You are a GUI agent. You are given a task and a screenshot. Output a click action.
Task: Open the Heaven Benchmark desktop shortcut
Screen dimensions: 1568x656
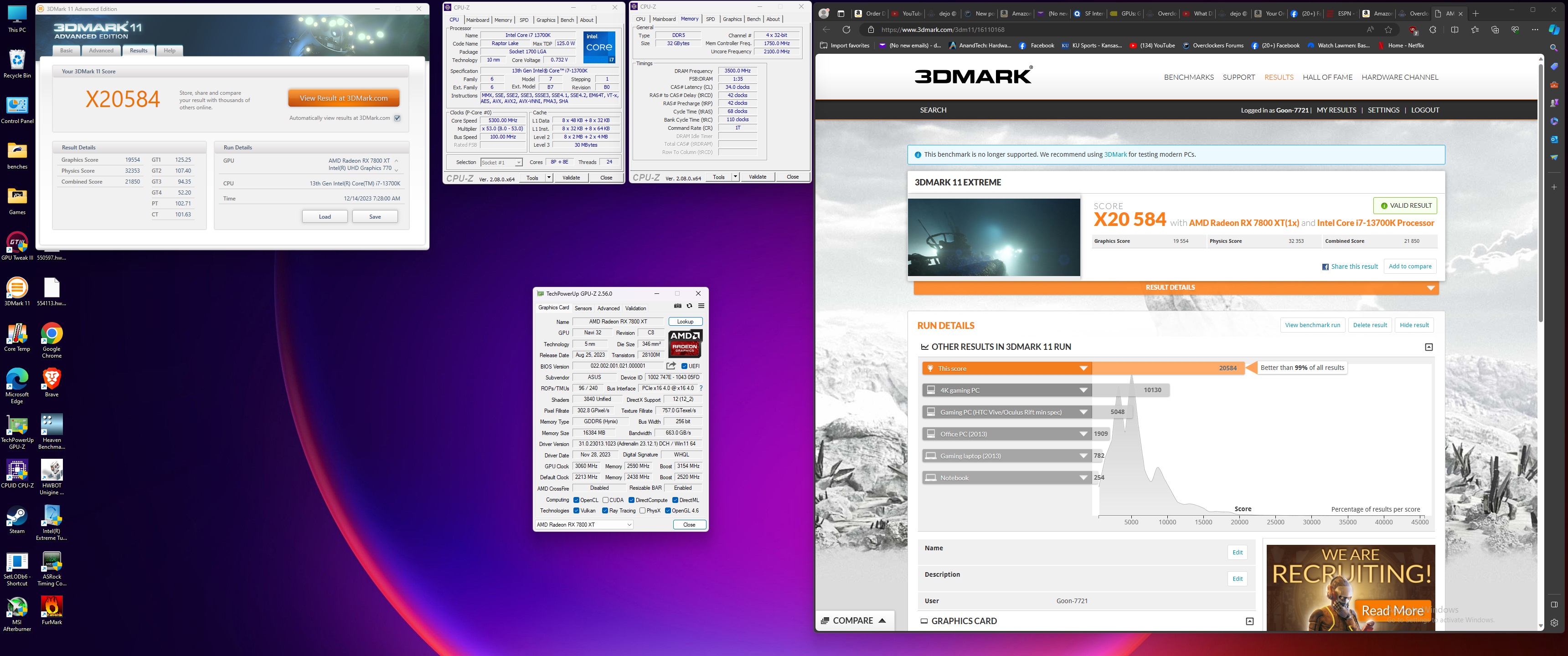pos(52,431)
